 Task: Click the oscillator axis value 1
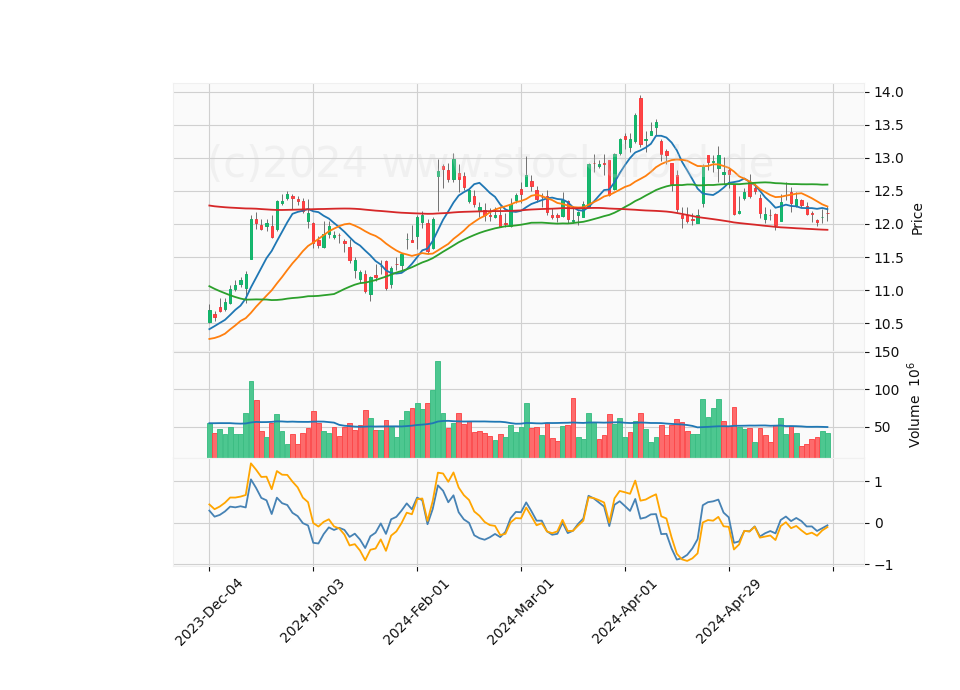click(x=879, y=482)
